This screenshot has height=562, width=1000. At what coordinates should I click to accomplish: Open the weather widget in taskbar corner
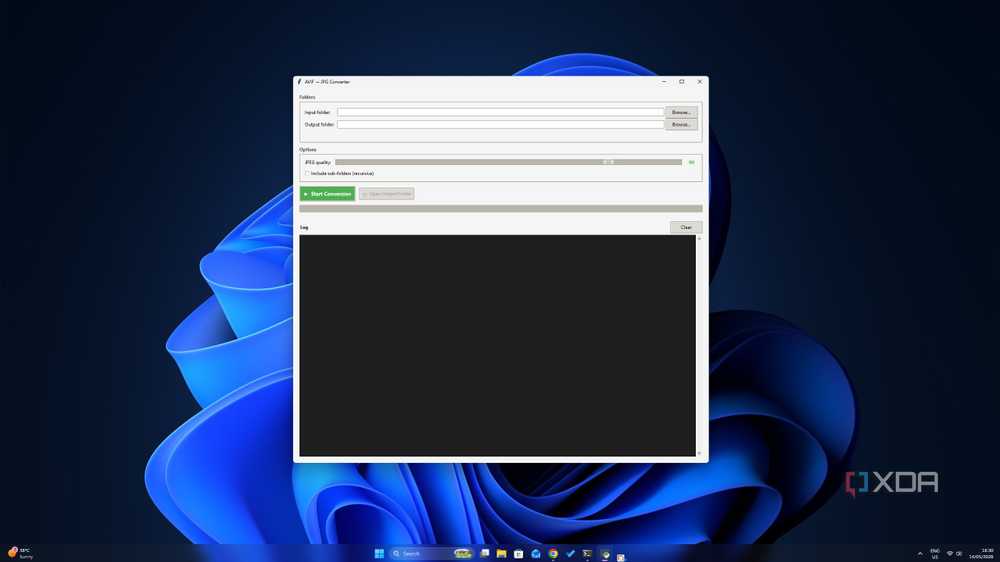tap(19, 553)
